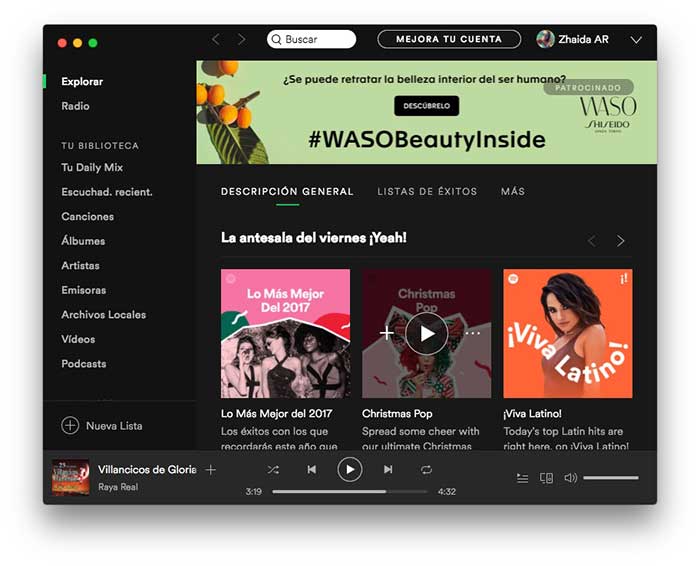The height and width of the screenshot is (566, 700).
Task: Open Vídeos in the library
Action: click(x=78, y=339)
